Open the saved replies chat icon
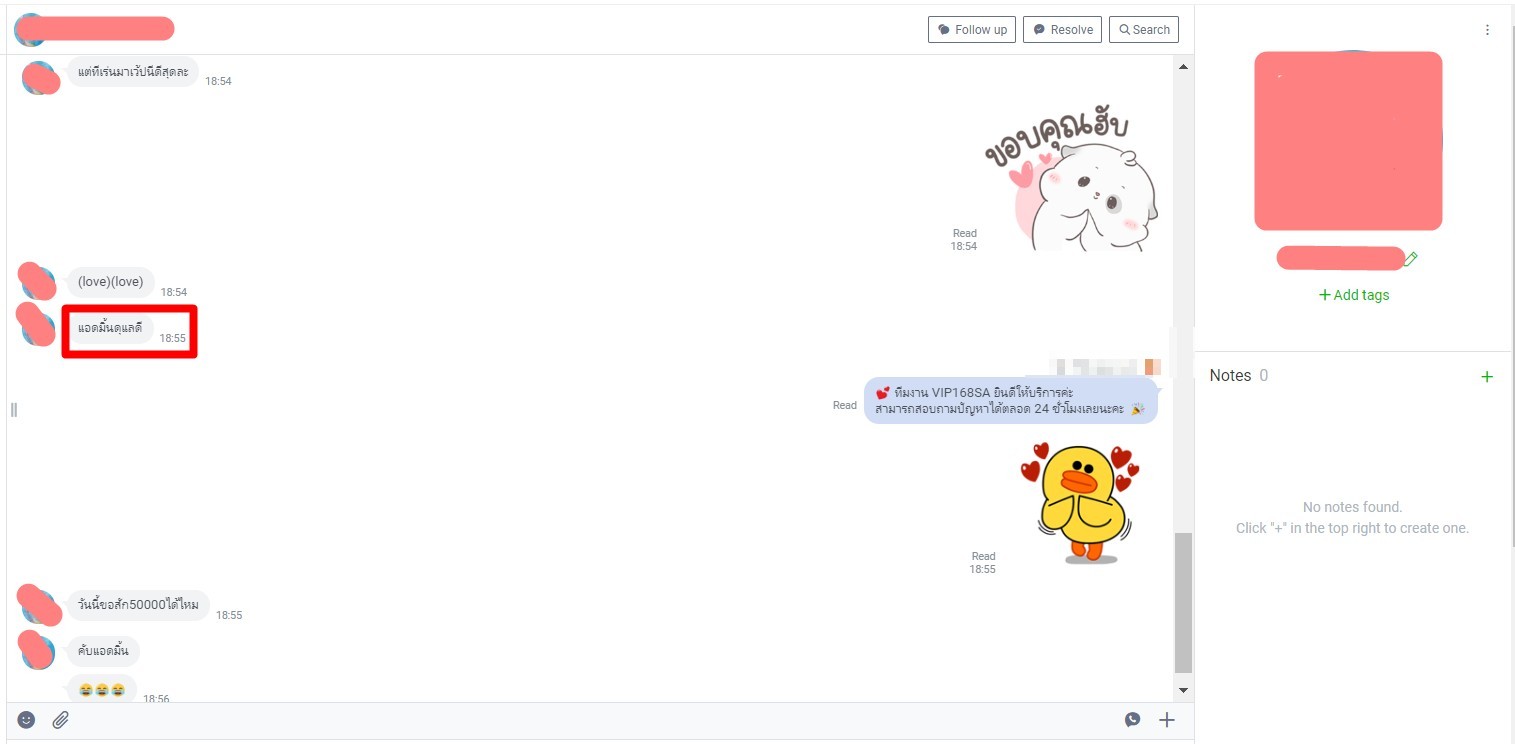This screenshot has width=1515, height=744. [x=1132, y=720]
